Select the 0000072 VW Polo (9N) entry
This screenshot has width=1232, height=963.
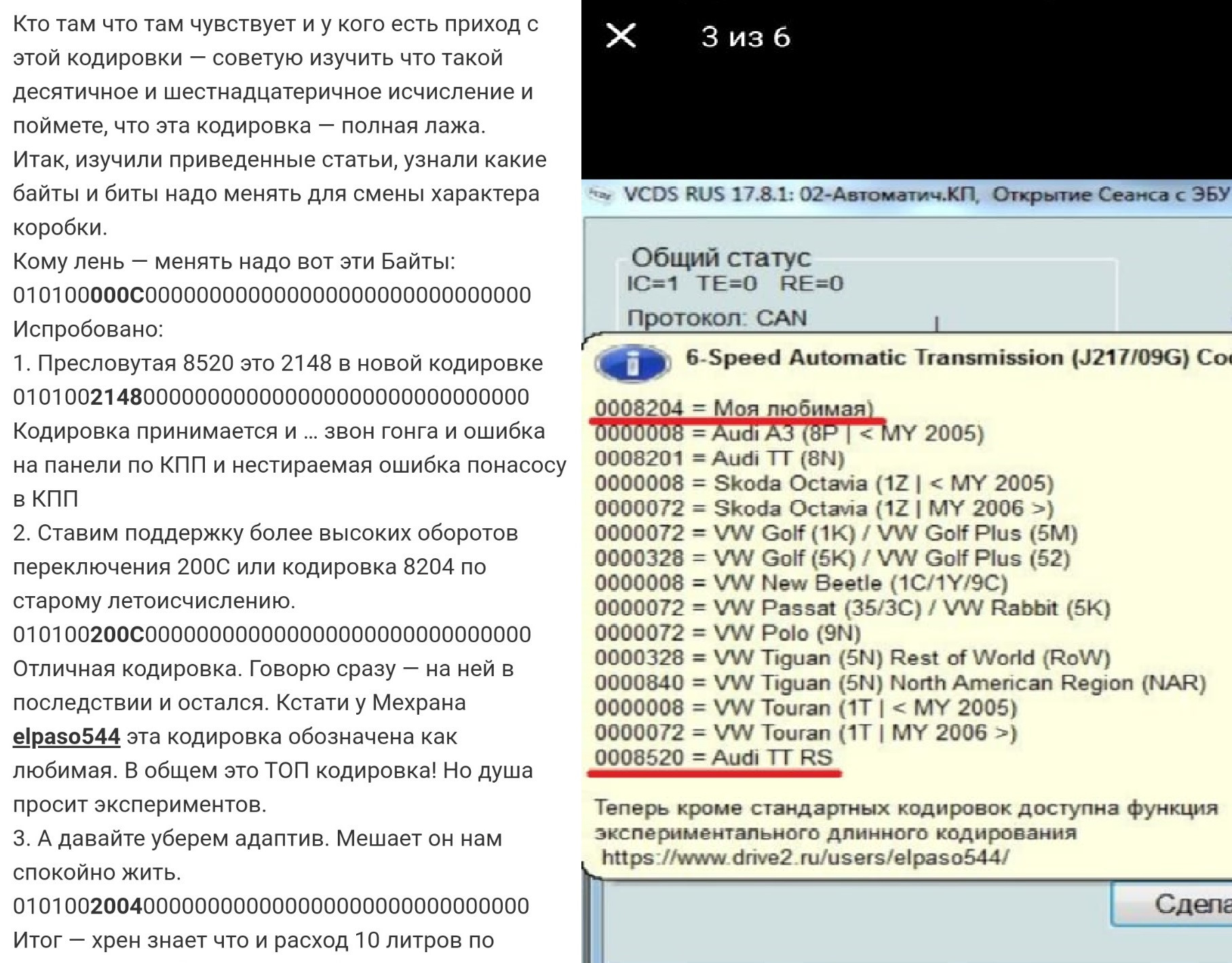point(728,633)
